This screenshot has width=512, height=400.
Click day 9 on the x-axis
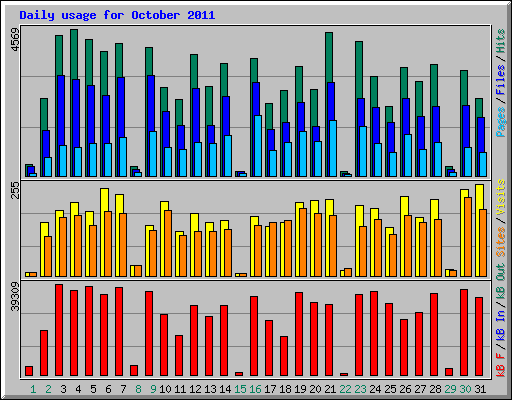pyautogui.click(x=153, y=389)
